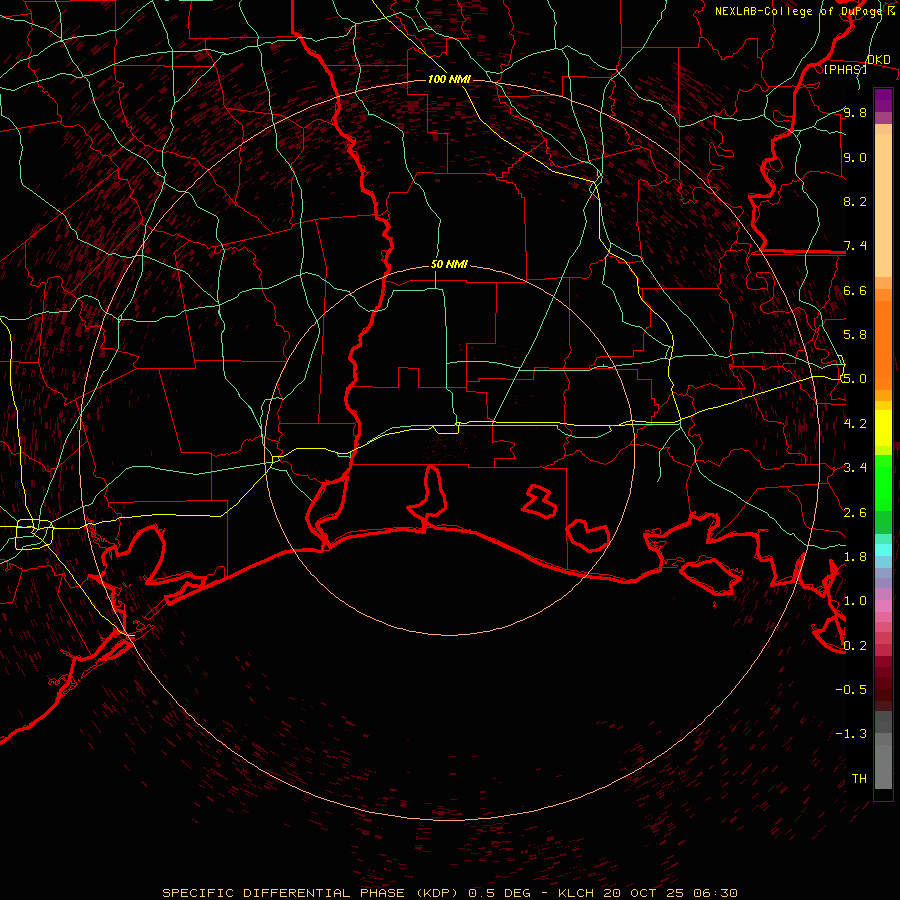Click the 0.2 value on the color scale

pos(855,646)
